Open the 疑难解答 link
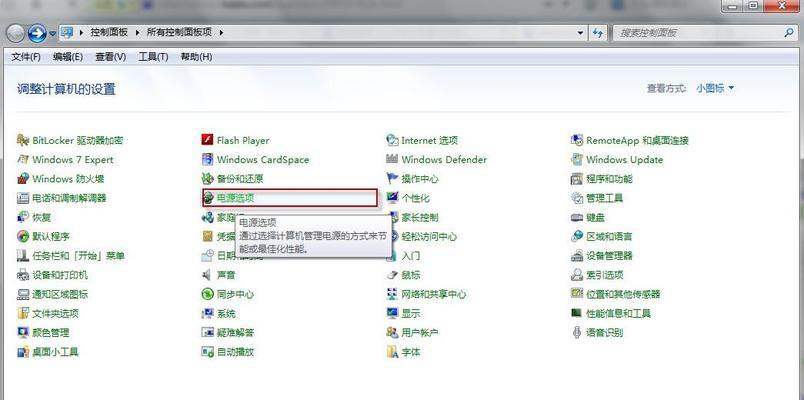The height and width of the screenshot is (400, 804). click(x=235, y=332)
